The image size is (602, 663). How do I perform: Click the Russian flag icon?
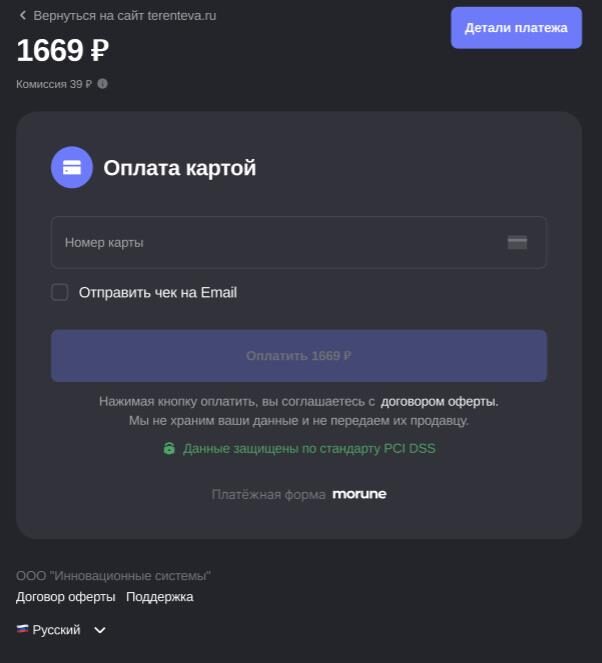(22, 630)
